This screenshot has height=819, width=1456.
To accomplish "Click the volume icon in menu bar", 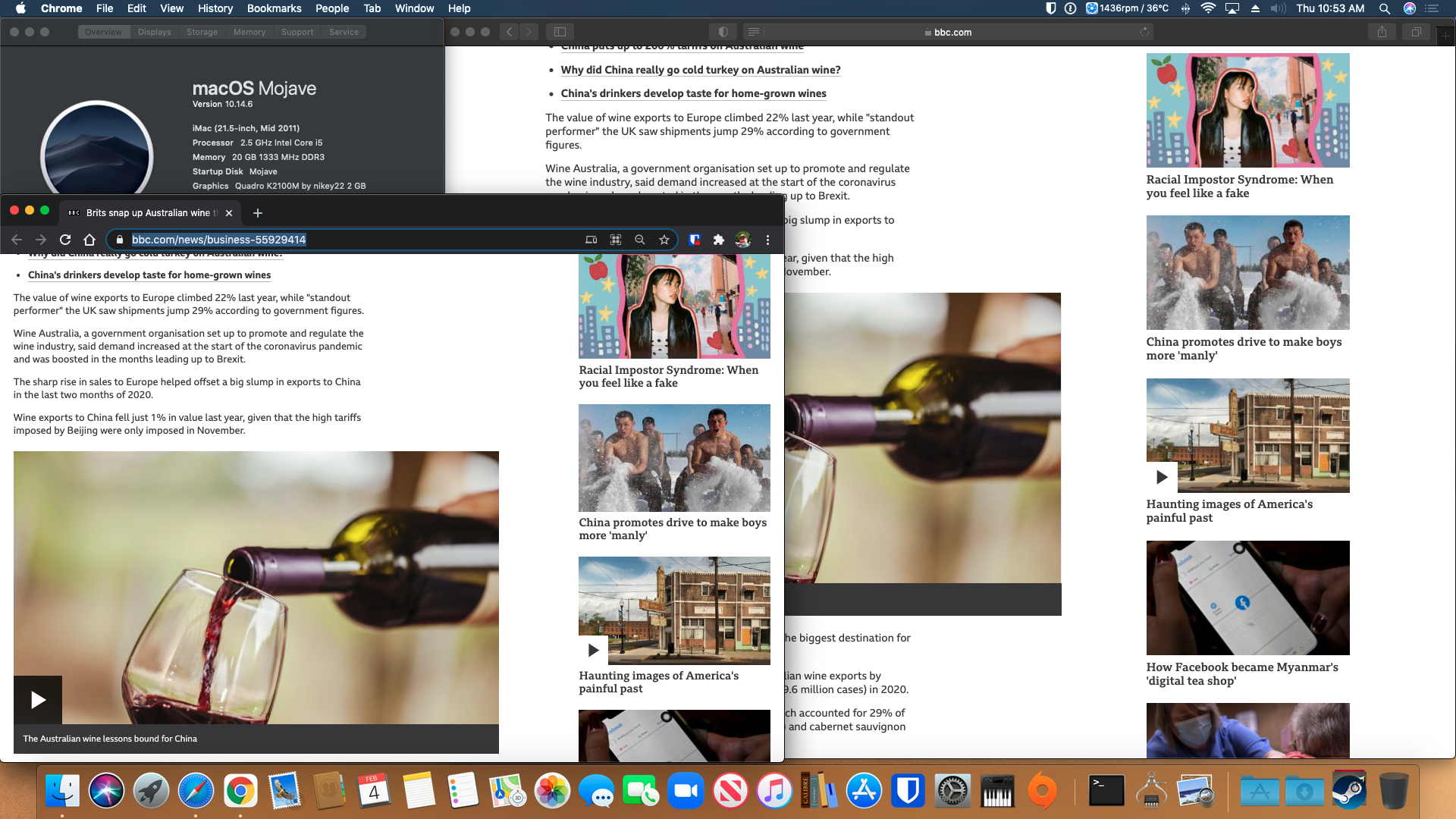I will [1278, 8].
